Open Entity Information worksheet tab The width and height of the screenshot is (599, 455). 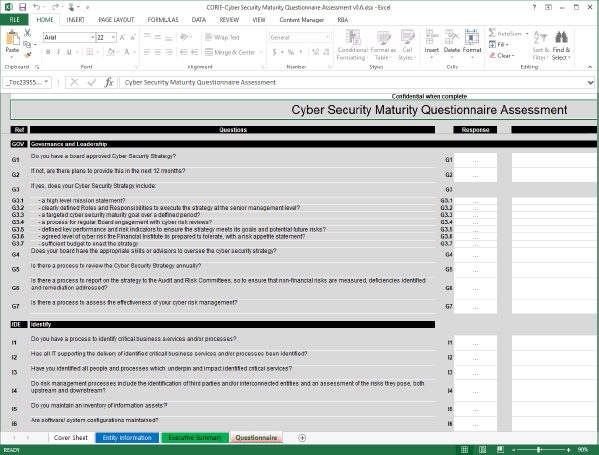[x=127, y=438]
